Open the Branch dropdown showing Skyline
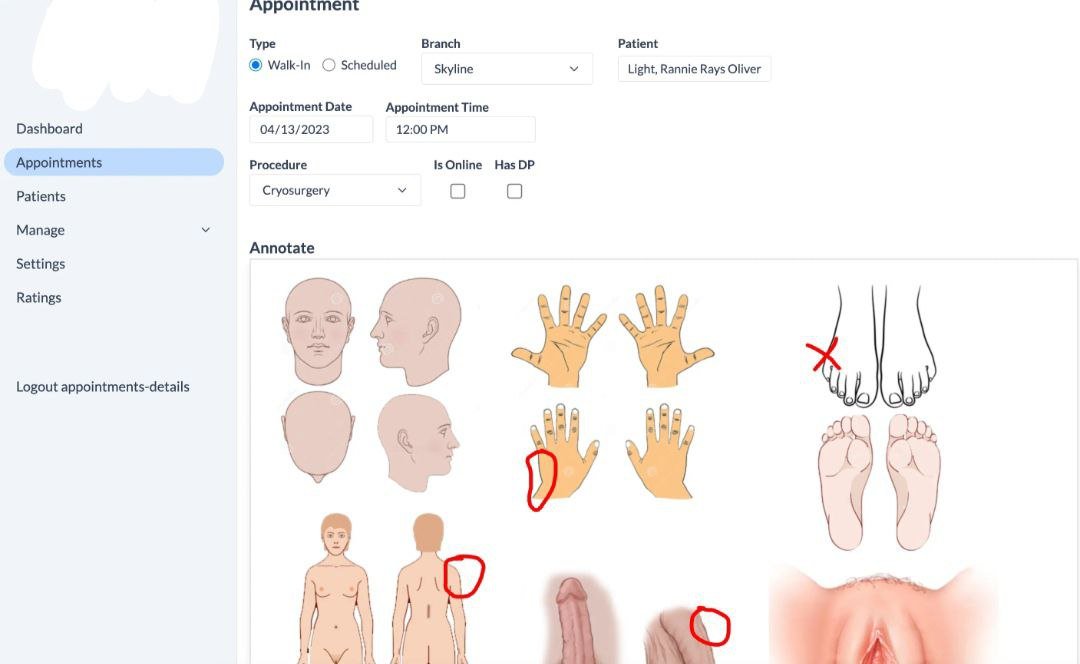This screenshot has height=664, width=1080. pyautogui.click(x=507, y=69)
